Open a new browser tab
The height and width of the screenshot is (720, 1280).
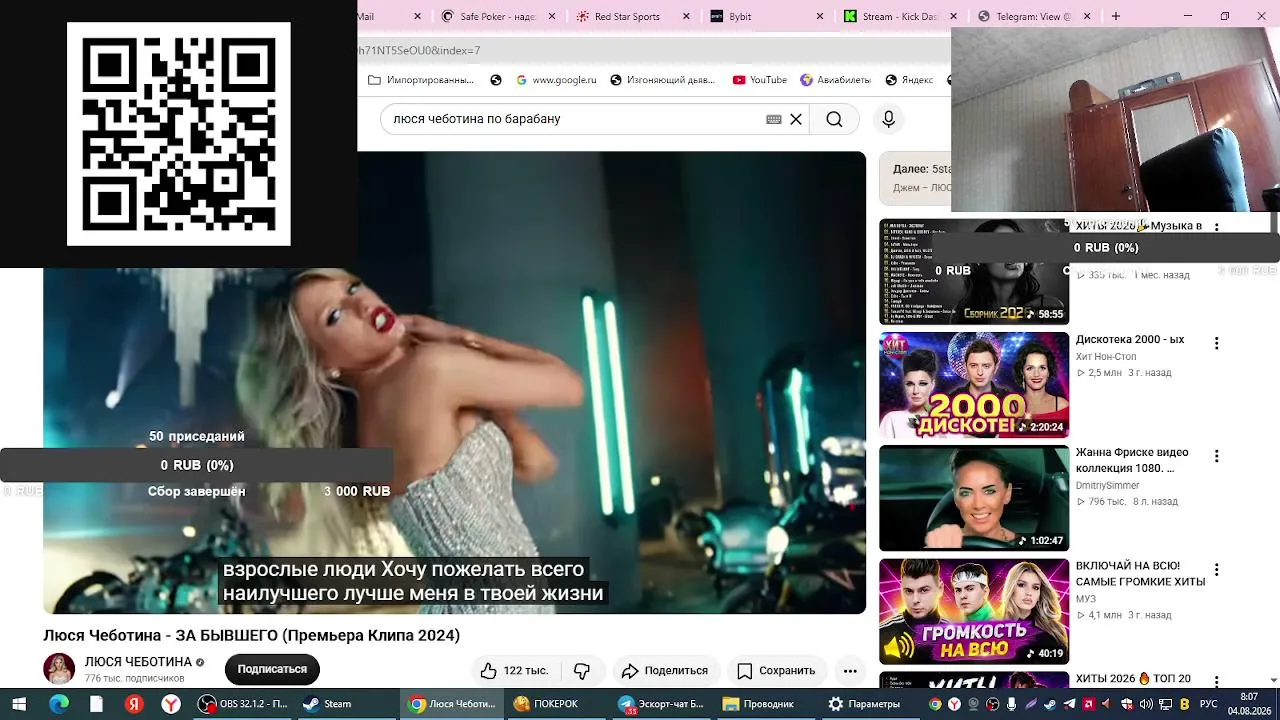(x=1116, y=16)
